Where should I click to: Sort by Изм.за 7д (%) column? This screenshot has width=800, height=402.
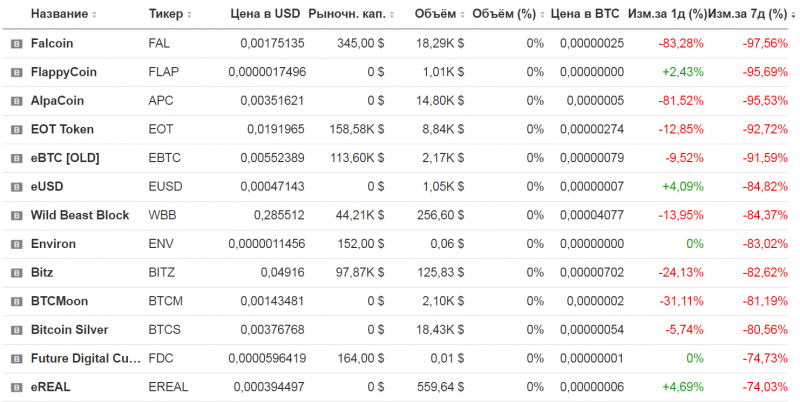point(748,15)
